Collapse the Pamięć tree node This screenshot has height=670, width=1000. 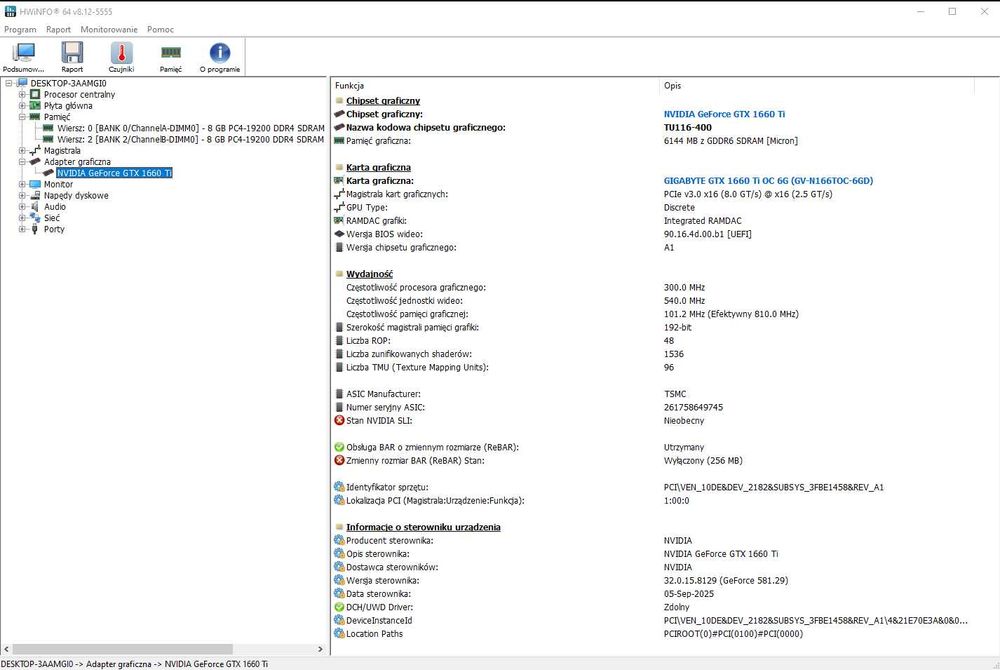pyautogui.click(x=22, y=117)
